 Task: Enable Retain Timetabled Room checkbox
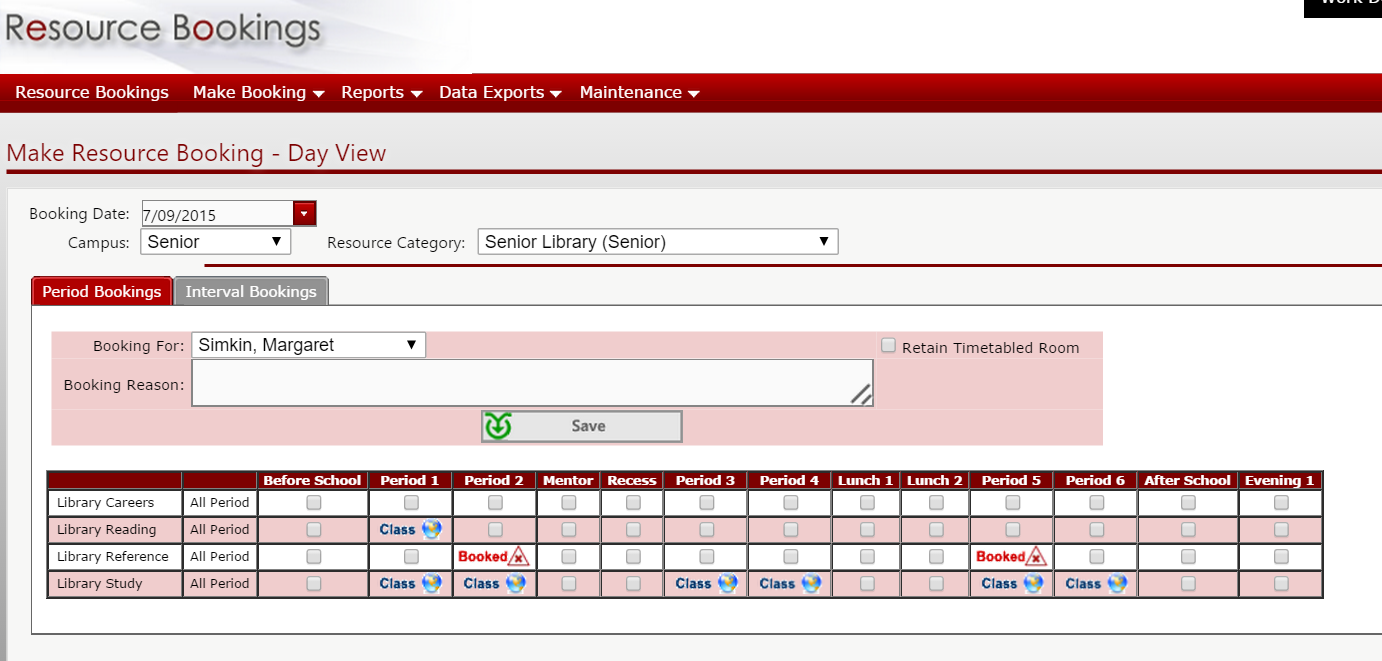(x=888, y=346)
